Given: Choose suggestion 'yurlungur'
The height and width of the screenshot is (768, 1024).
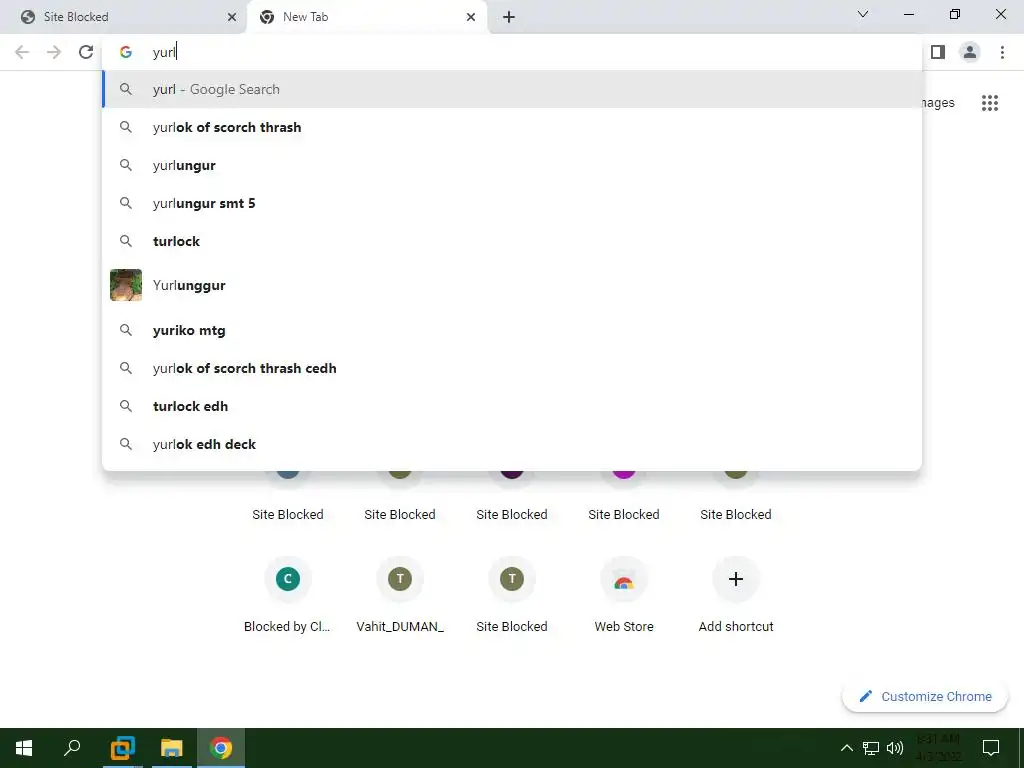Looking at the screenshot, I should pyautogui.click(x=512, y=165).
